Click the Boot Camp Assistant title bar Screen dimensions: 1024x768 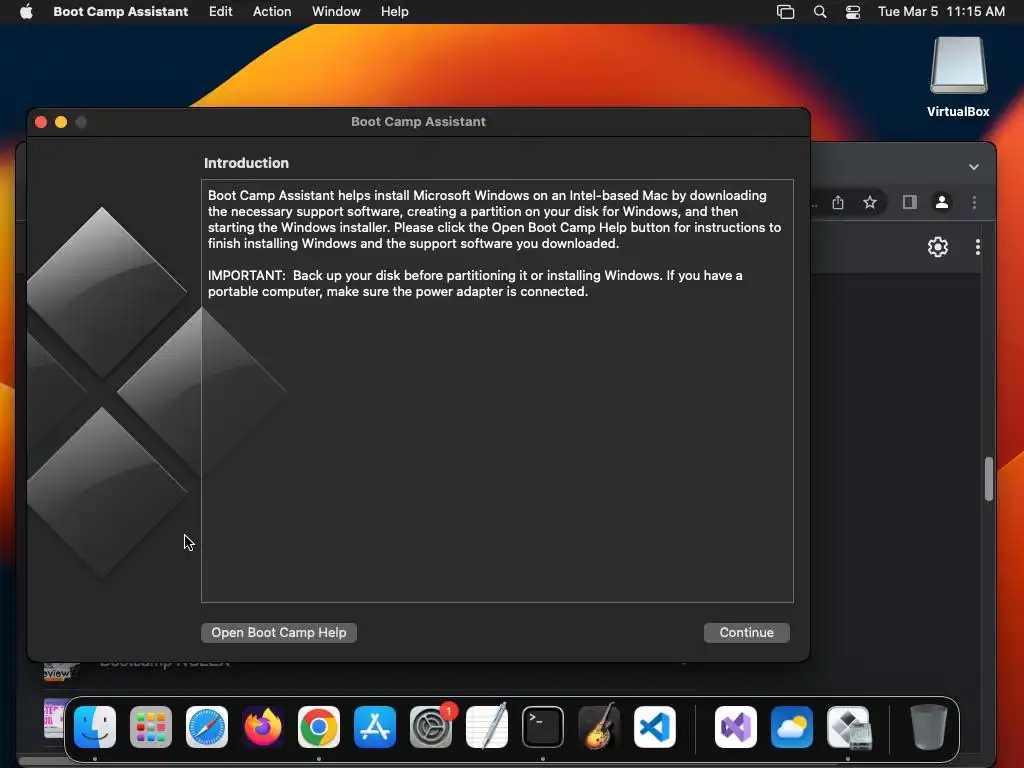(x=418, y=121)
